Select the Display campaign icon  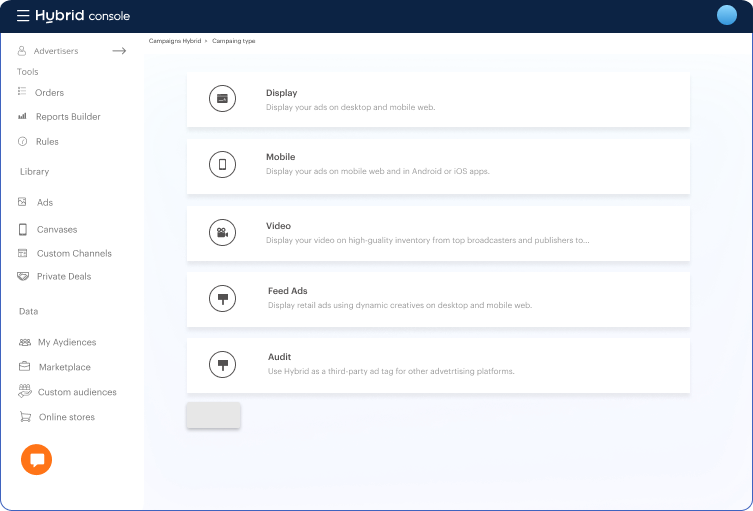pyautogui.click(x=222, y=98)
